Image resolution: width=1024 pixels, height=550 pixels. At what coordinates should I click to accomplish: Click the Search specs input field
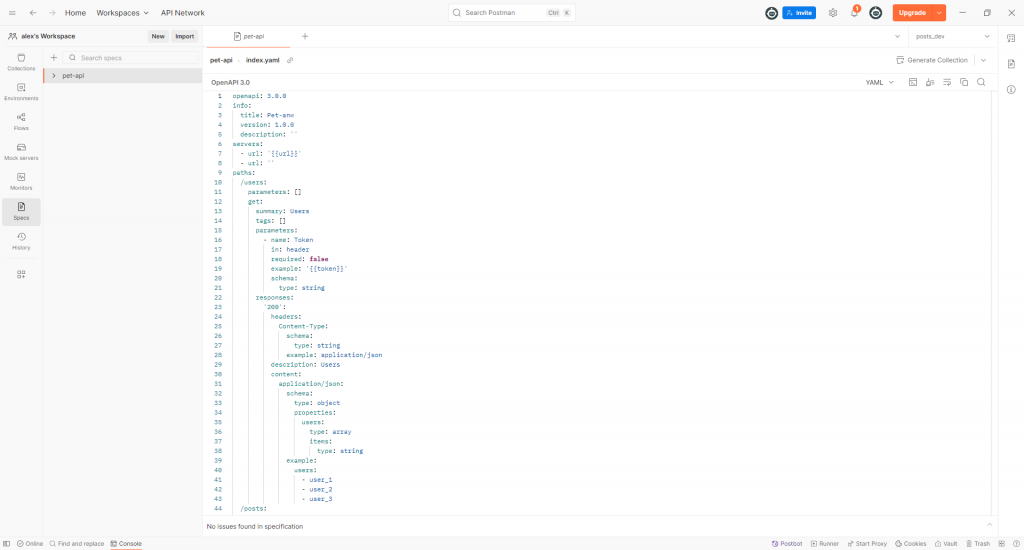pos(125,58)
